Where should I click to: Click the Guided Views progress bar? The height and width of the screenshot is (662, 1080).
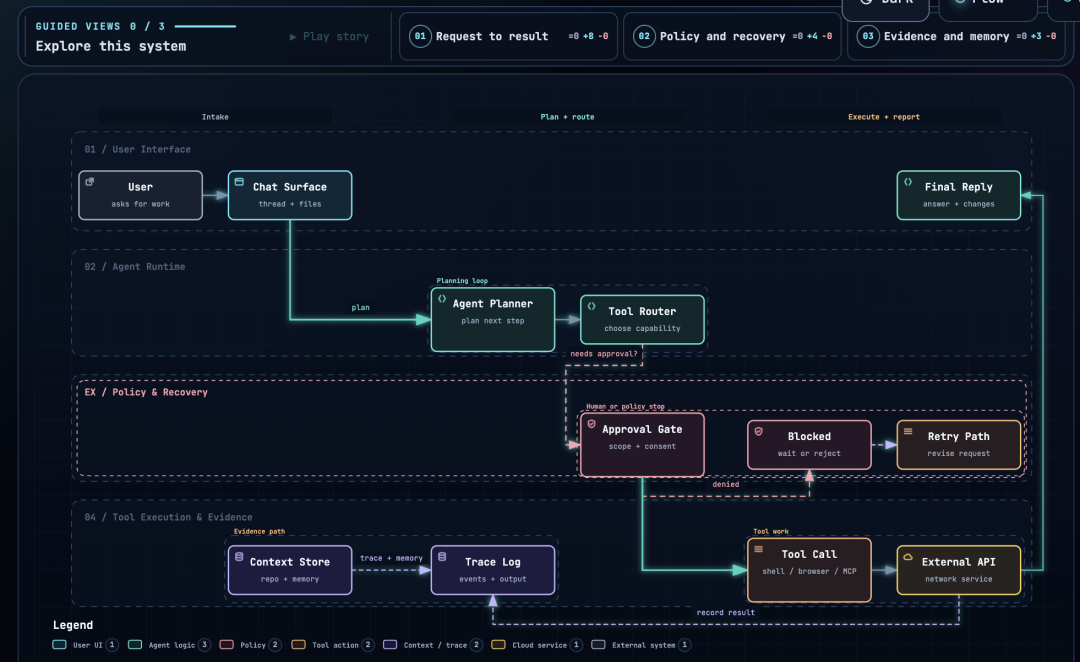205,26
